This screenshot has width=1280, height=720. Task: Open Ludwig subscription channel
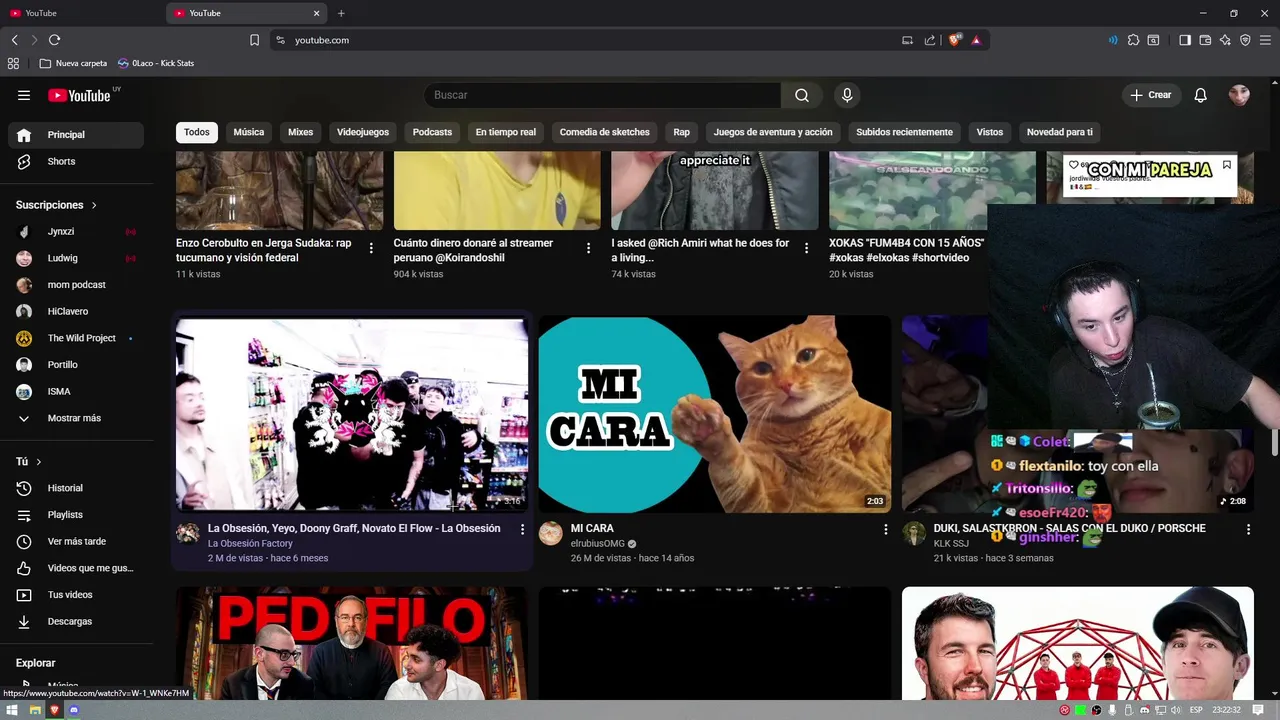coord(76,258)
